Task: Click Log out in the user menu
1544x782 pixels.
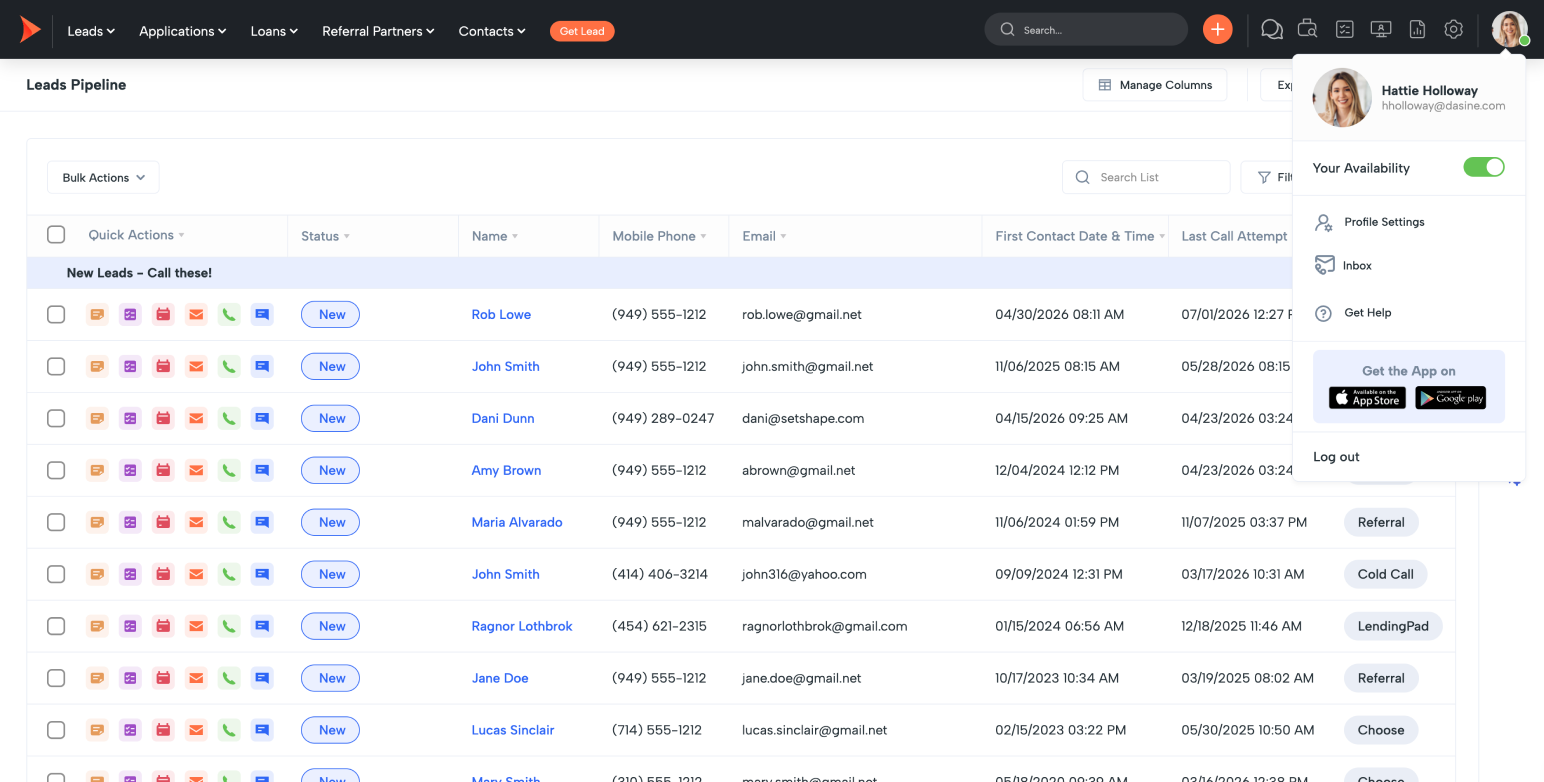Action: tap(1336, 457)
